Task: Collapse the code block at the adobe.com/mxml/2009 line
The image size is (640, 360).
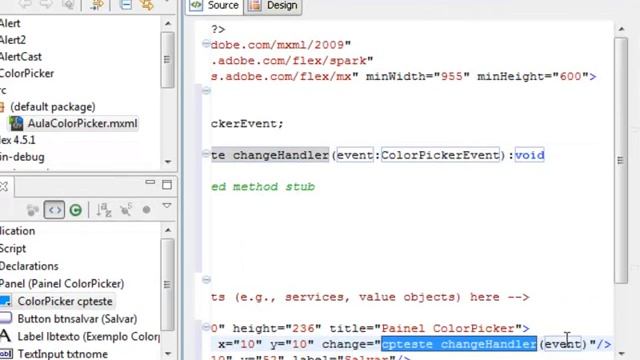Action: tap(206, 43)
